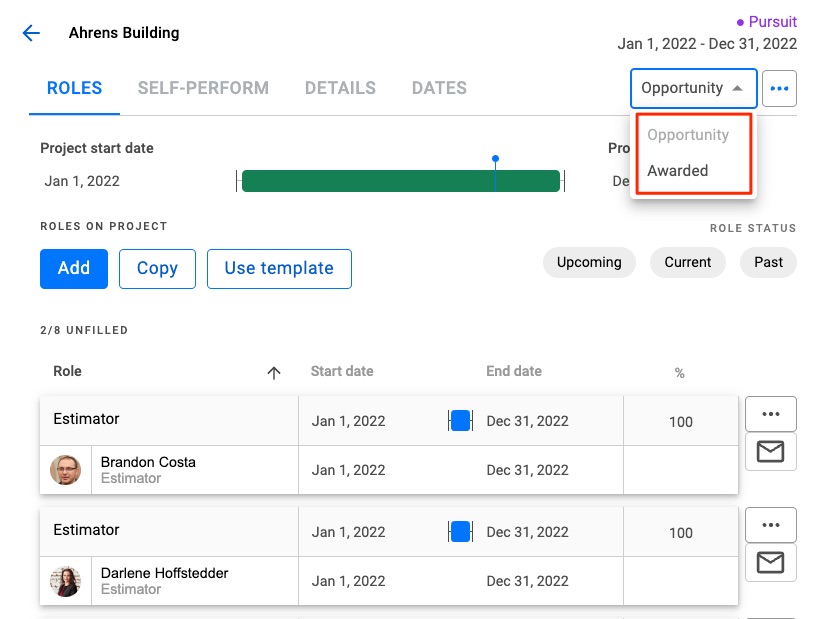The image size is (814, 619).
Task: Click the Ahrens Building project title
Action: coord(124,33)
